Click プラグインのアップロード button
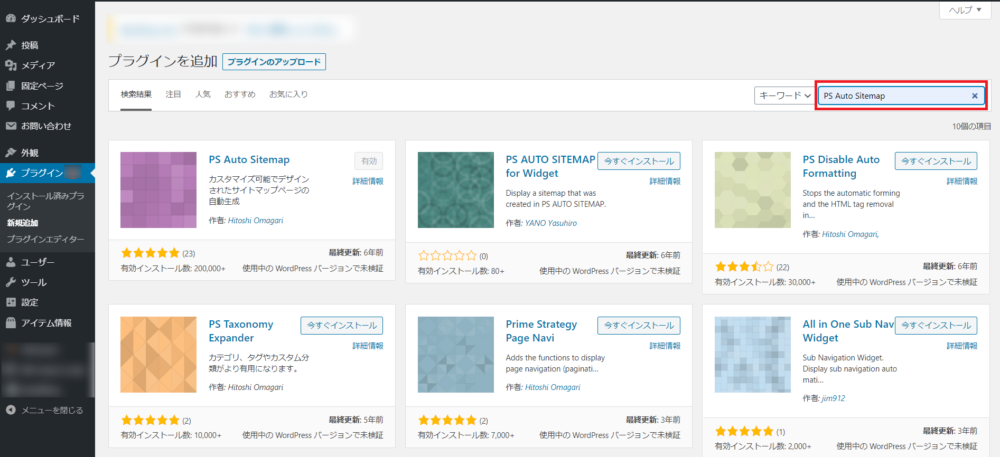Viewport: 1000px width, 457px height. (x=274, y=62)
